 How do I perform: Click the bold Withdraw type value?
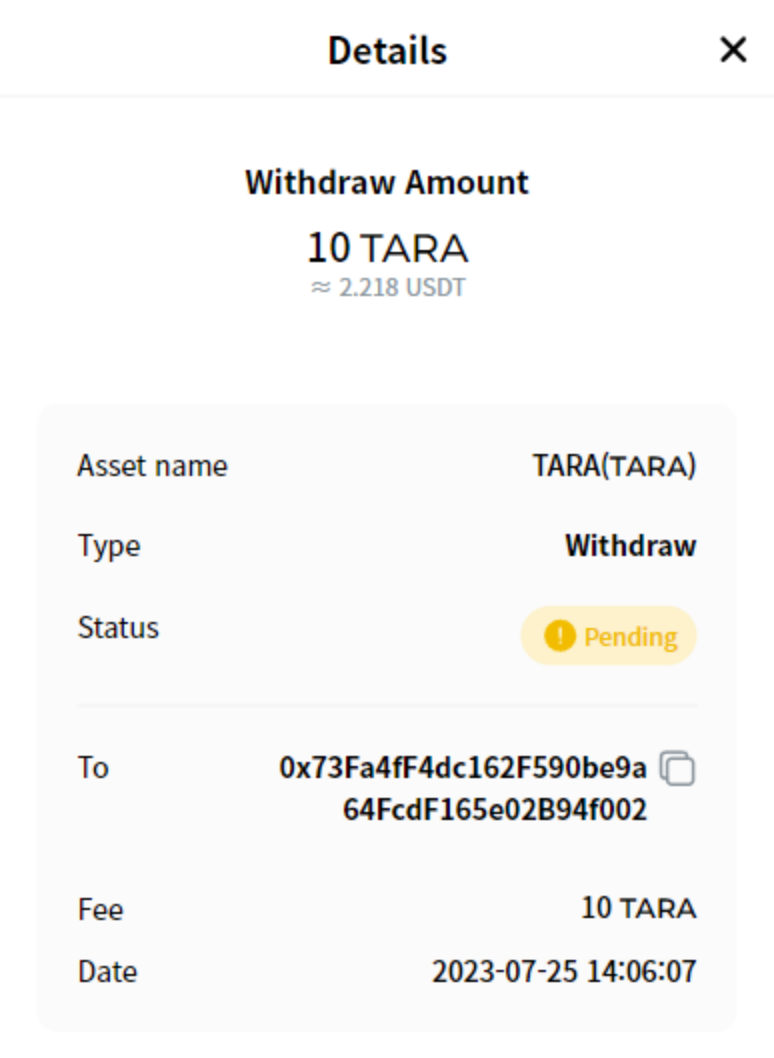(630, 546)
